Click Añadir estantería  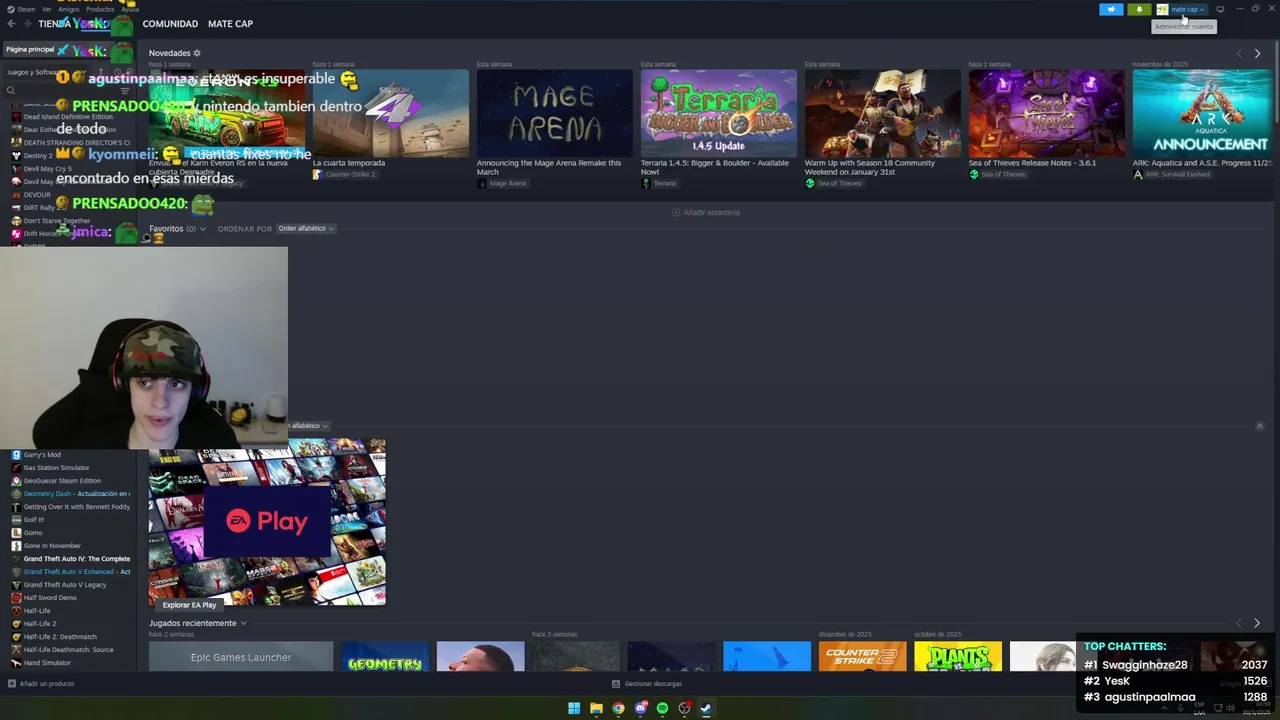click(x=706, y=212)
